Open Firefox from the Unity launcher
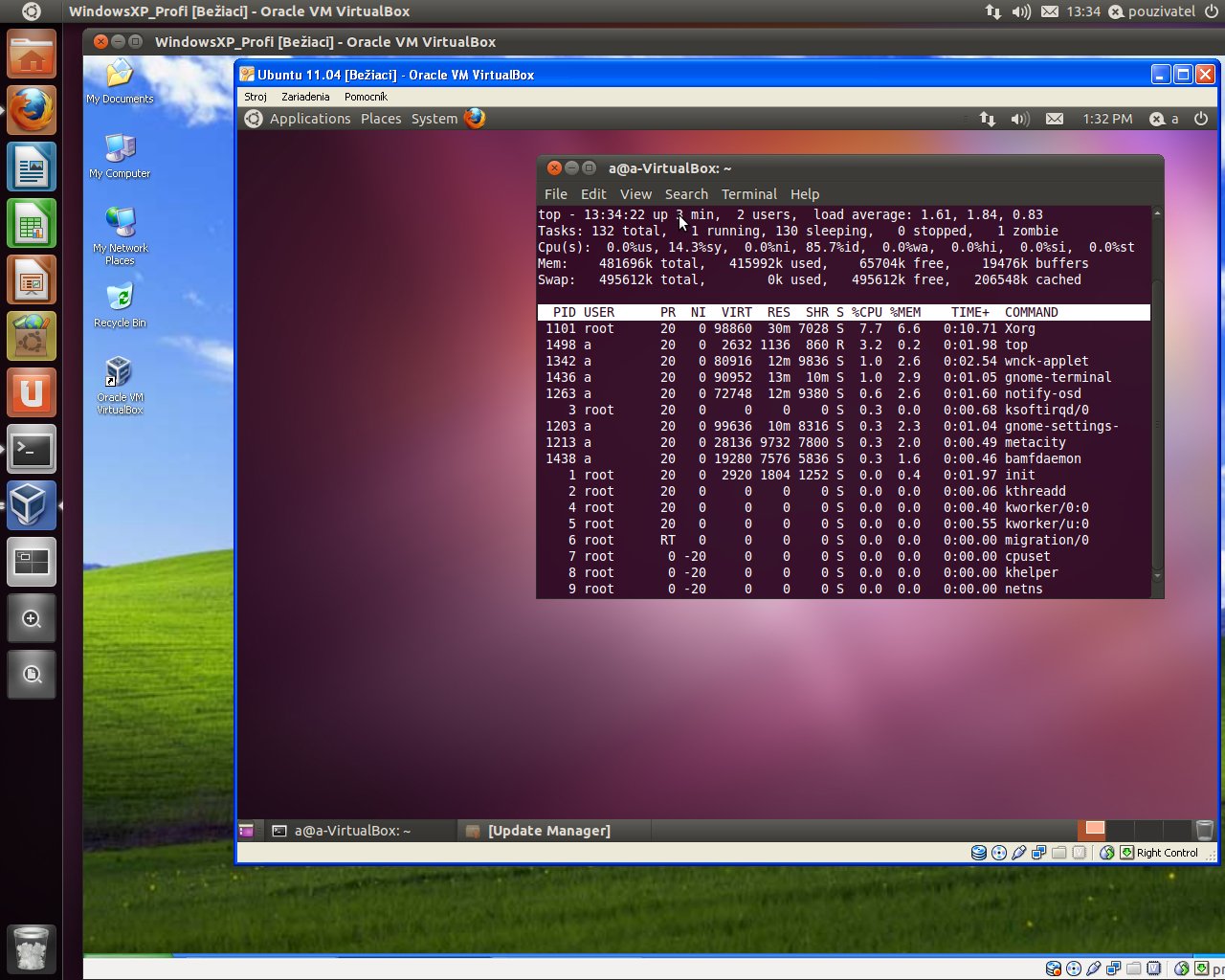 point(32,111)
